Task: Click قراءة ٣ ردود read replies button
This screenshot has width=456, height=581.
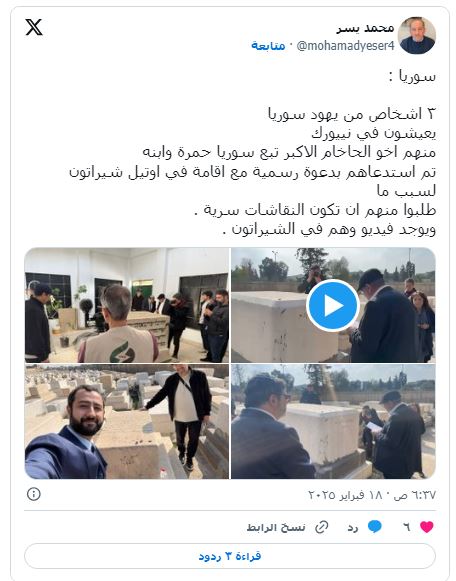Action: click(x=230, y=556)
